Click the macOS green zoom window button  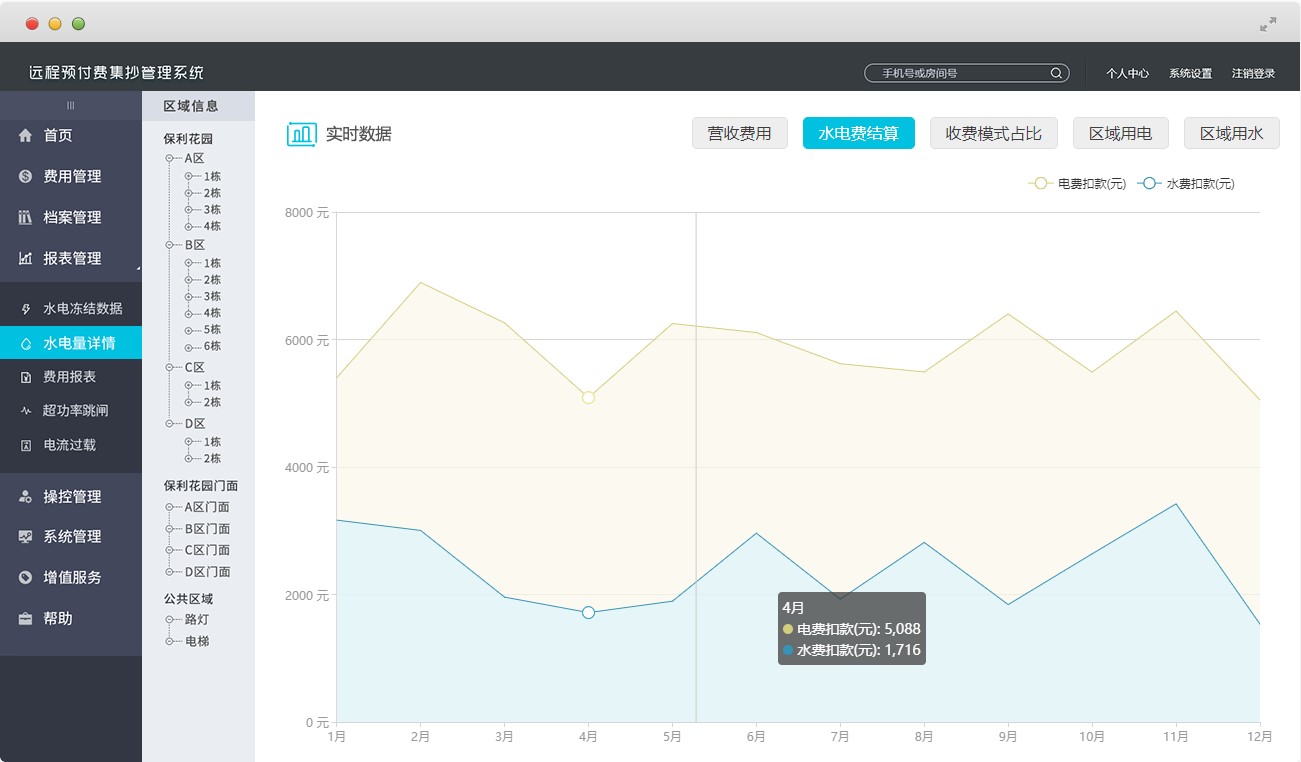[x=78, y=24]
